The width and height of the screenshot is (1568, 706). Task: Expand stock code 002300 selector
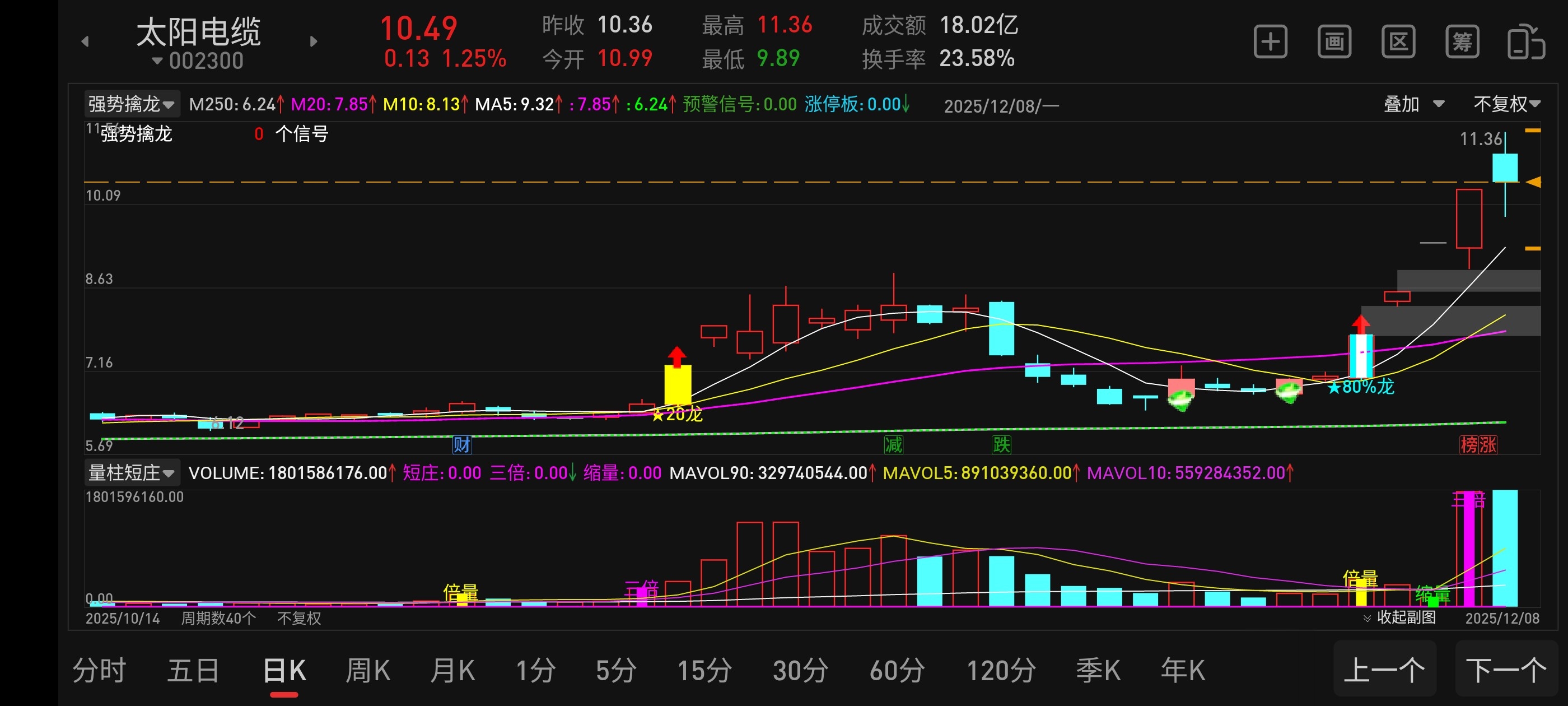[198, 61]
